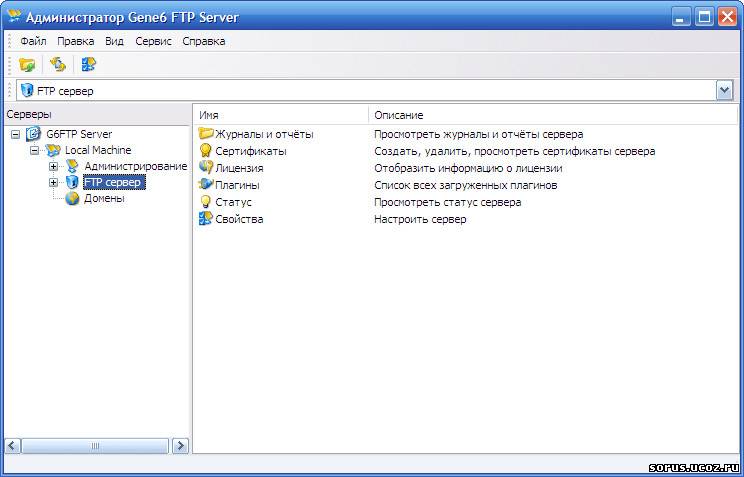
Task: Click description 'Список всех загруженных плагинов'
Action: (x=465, y=185)
